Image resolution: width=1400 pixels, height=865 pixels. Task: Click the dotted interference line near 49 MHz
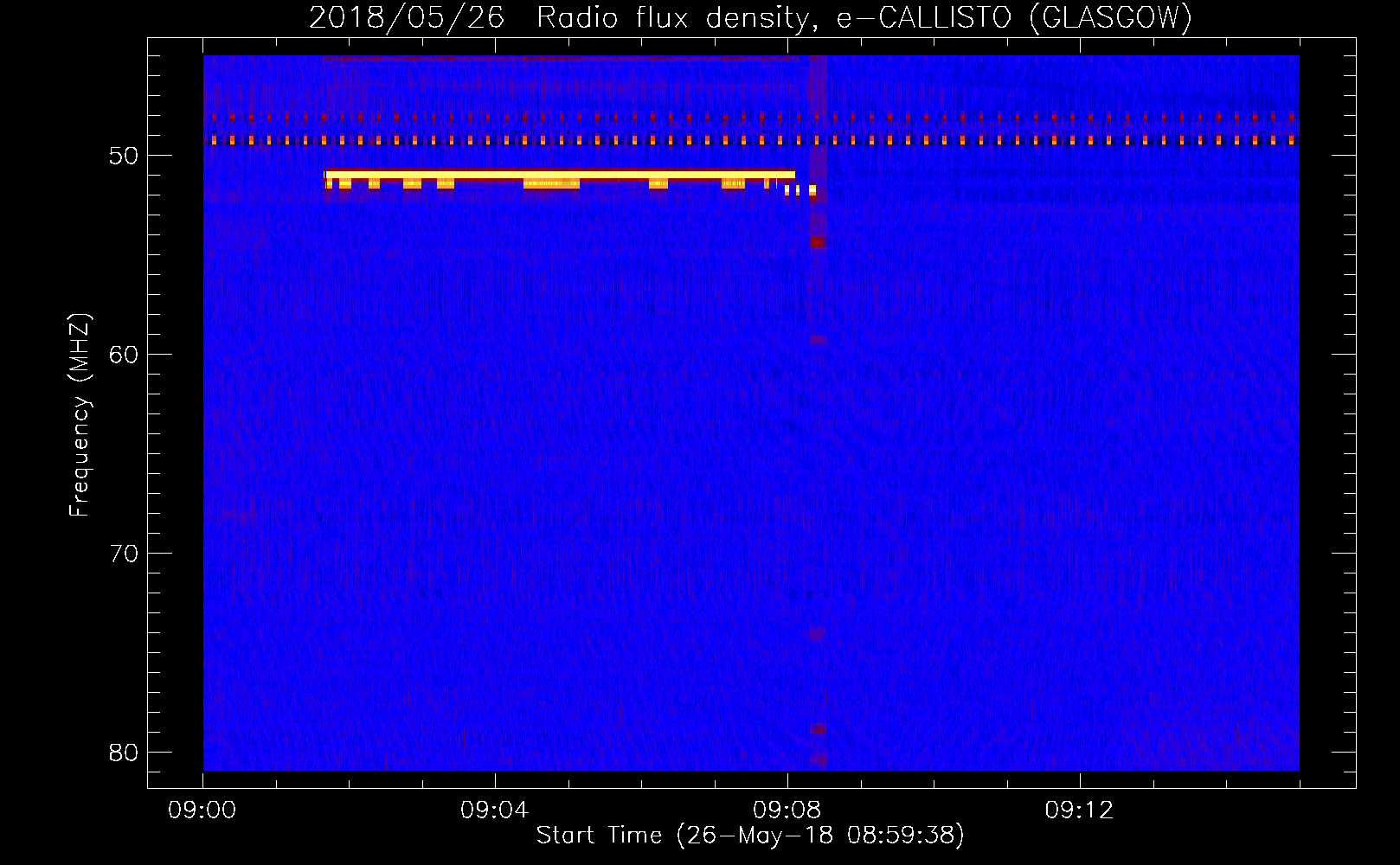click(751, 139)
